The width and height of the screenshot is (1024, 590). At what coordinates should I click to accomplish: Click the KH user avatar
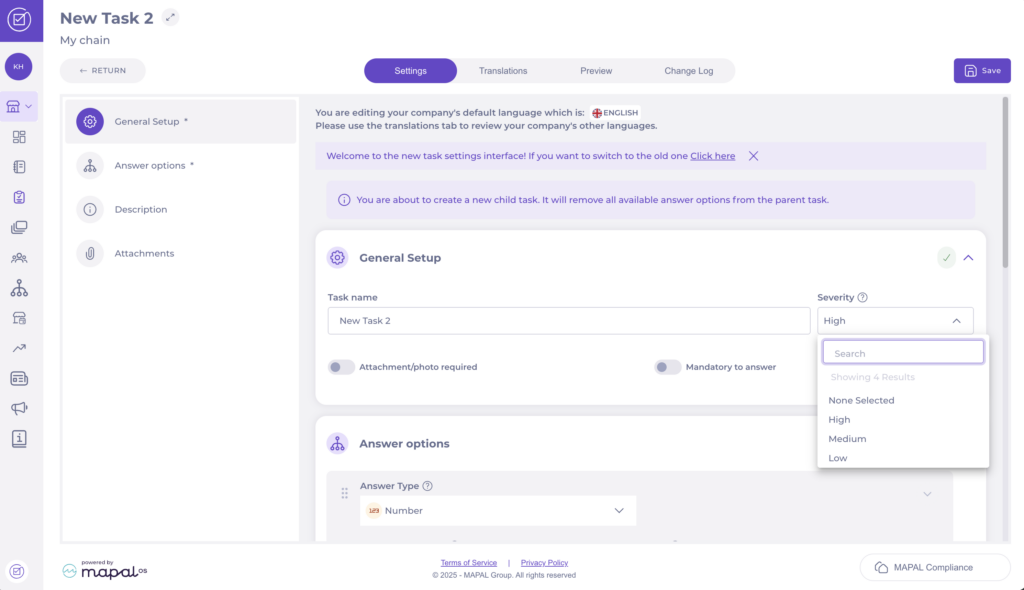click(x=19, y=66)
